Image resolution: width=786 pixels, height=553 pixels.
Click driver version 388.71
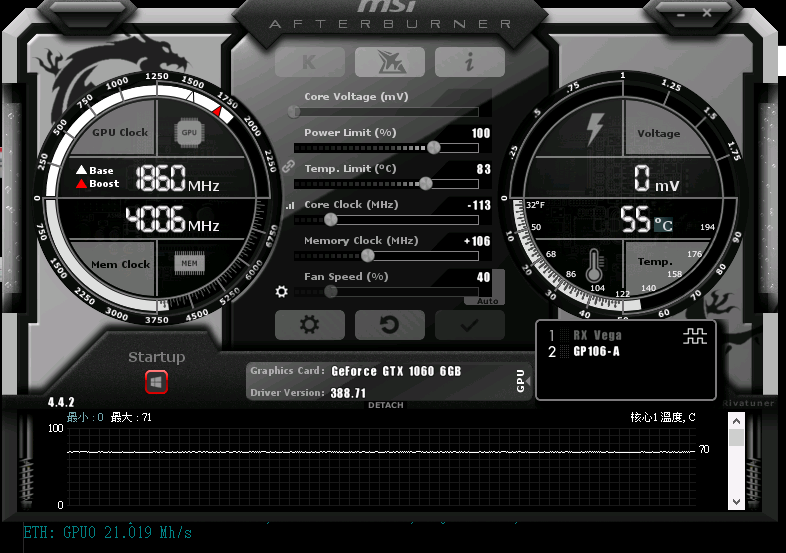[x=348, y=393]
